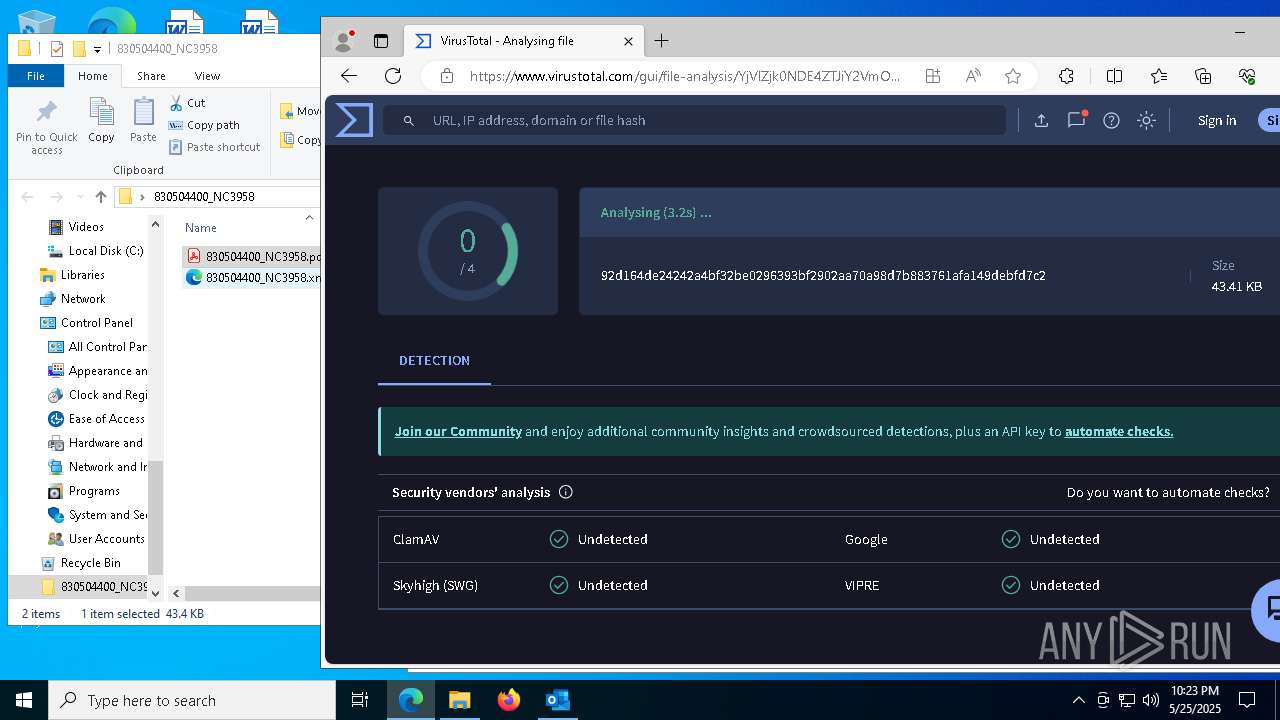The image size is (1280, 720).
Task: Open VirusTotal notifications flag icon
Action: coord(1076,120)
